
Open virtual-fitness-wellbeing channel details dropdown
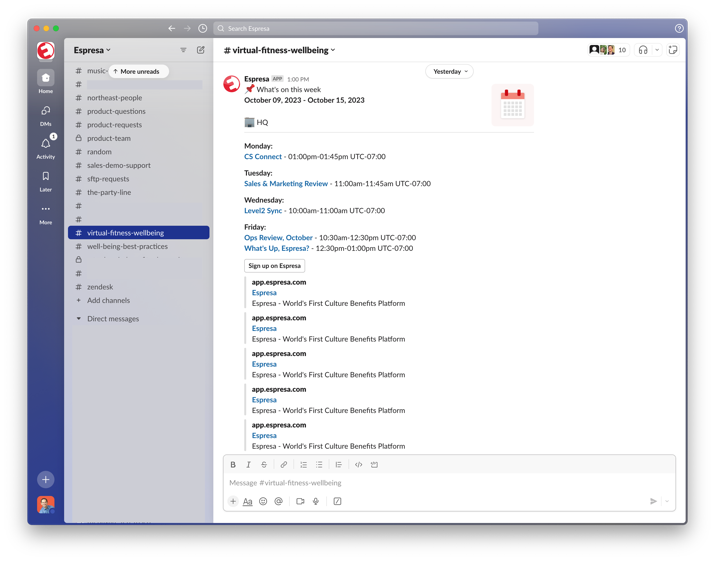(280, 50)
